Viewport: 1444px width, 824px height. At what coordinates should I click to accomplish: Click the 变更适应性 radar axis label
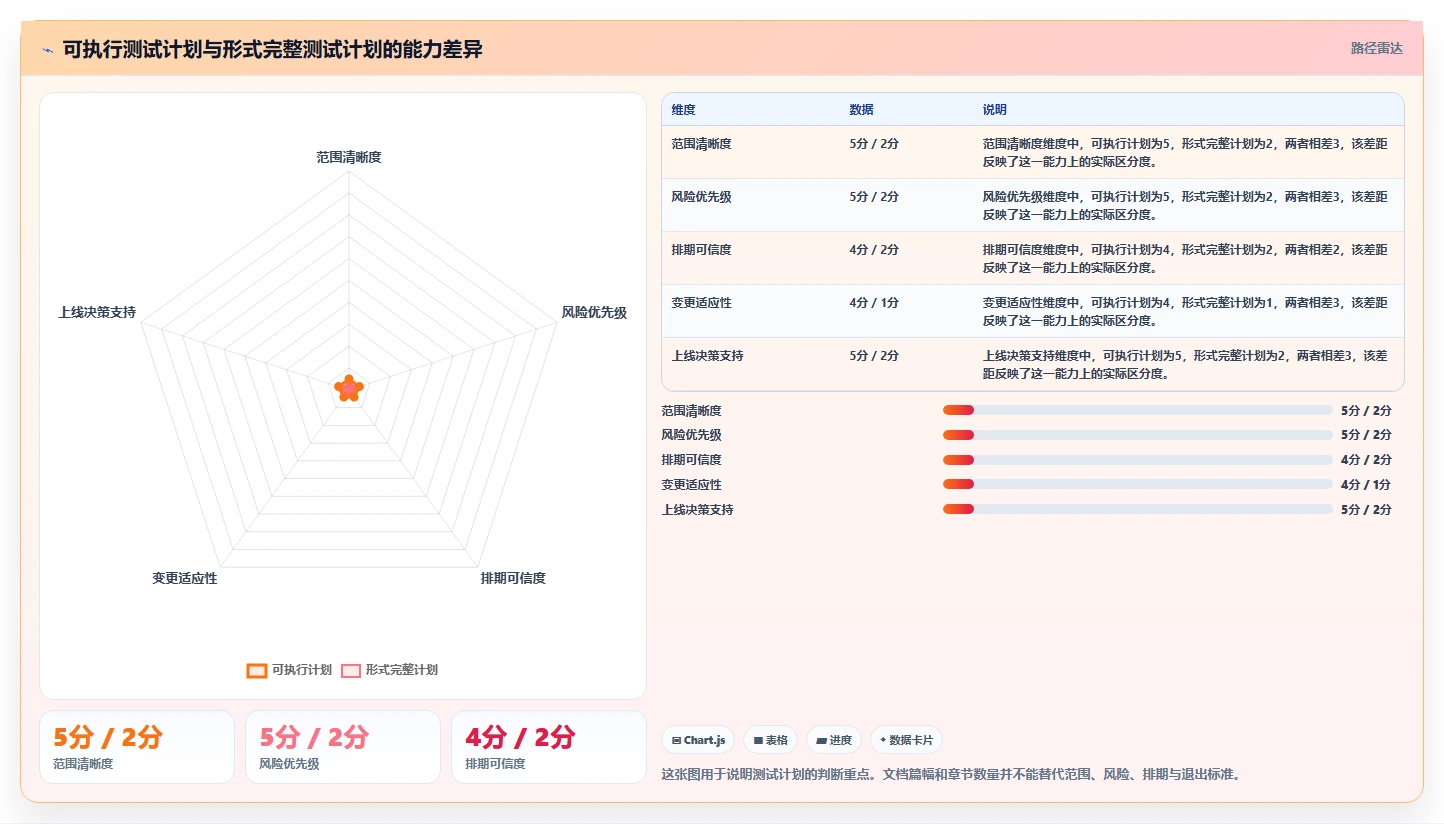coord(185,579)
